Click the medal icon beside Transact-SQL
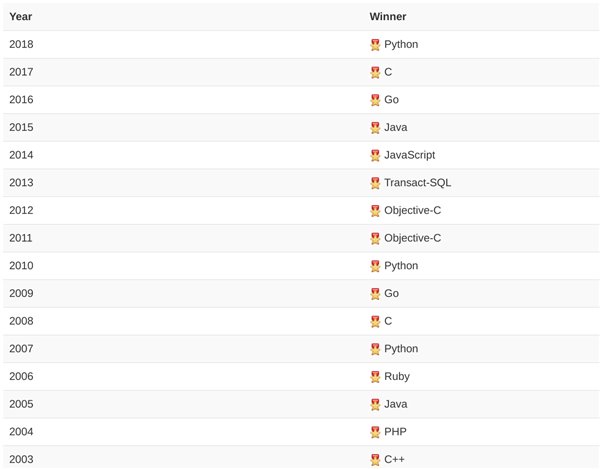The image size is (600, 469). tap(375, 183)
